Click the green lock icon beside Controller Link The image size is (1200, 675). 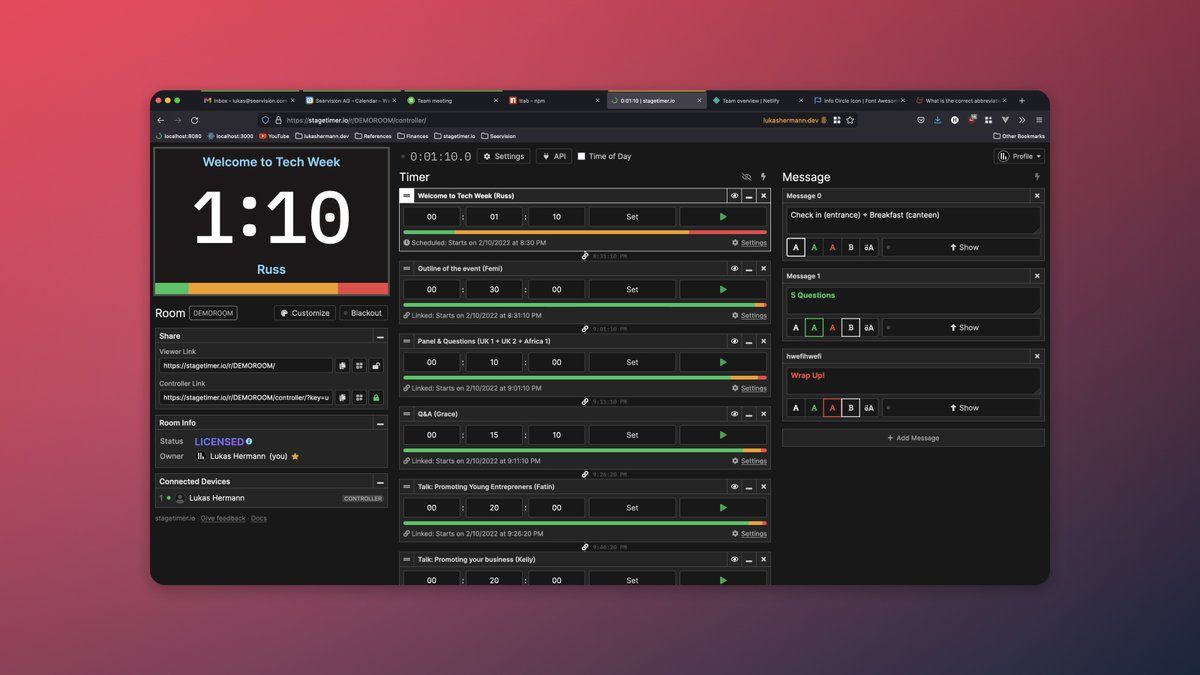(x=376, y=398)
